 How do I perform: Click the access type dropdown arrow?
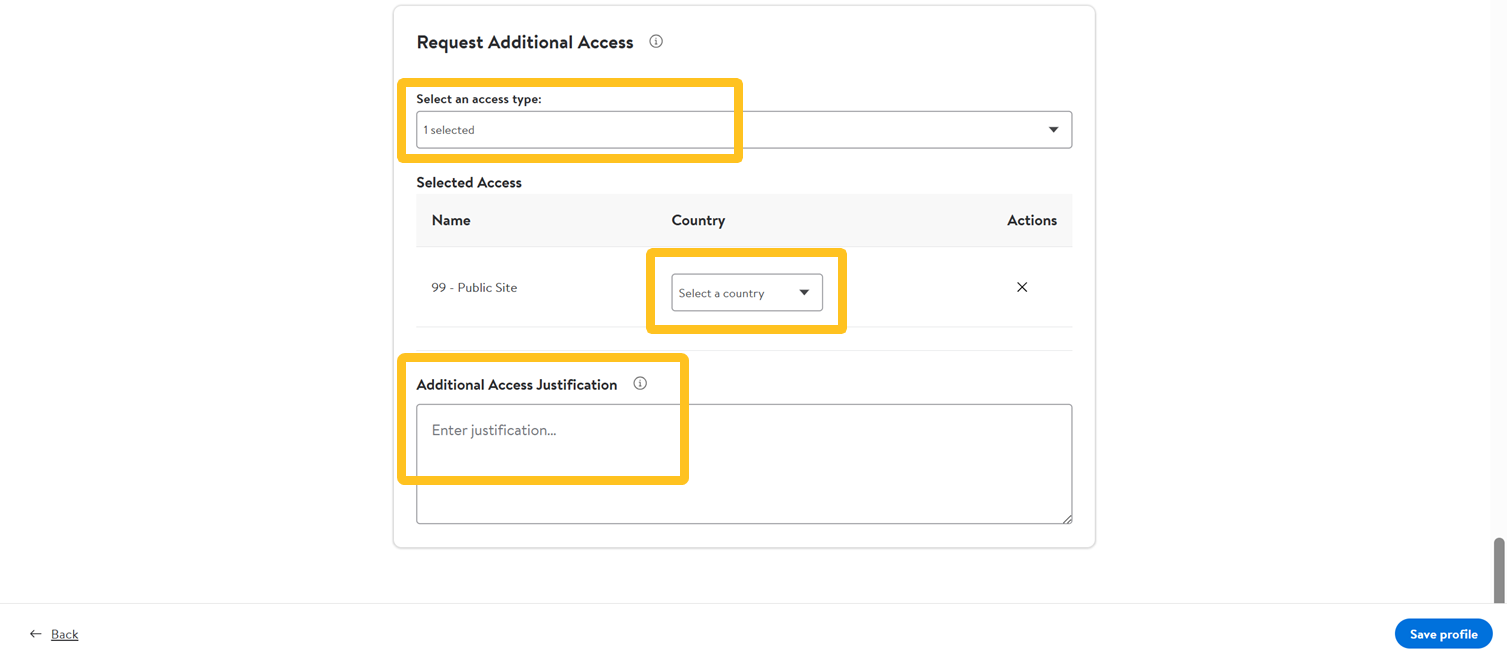1053,130
